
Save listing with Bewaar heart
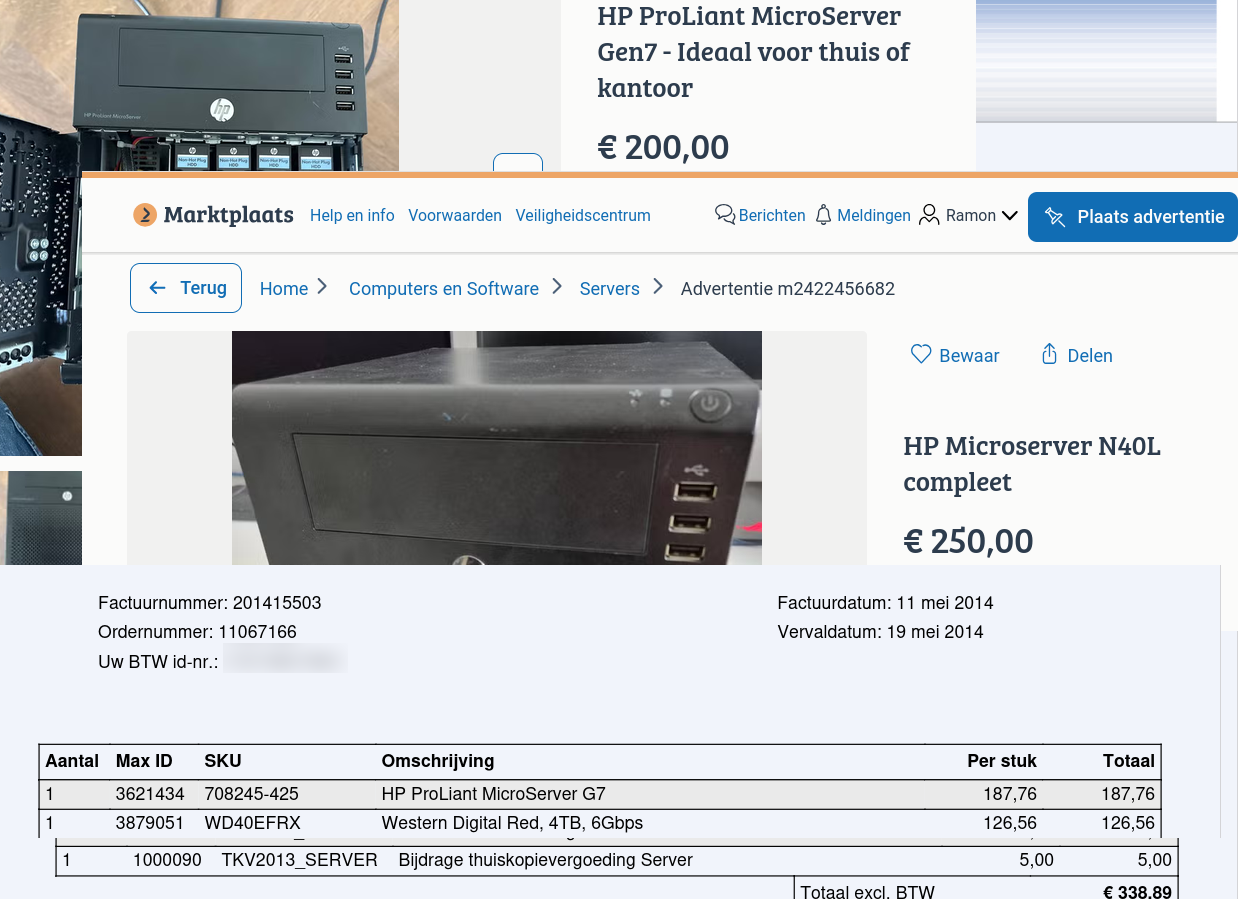[x=955, y=355]
